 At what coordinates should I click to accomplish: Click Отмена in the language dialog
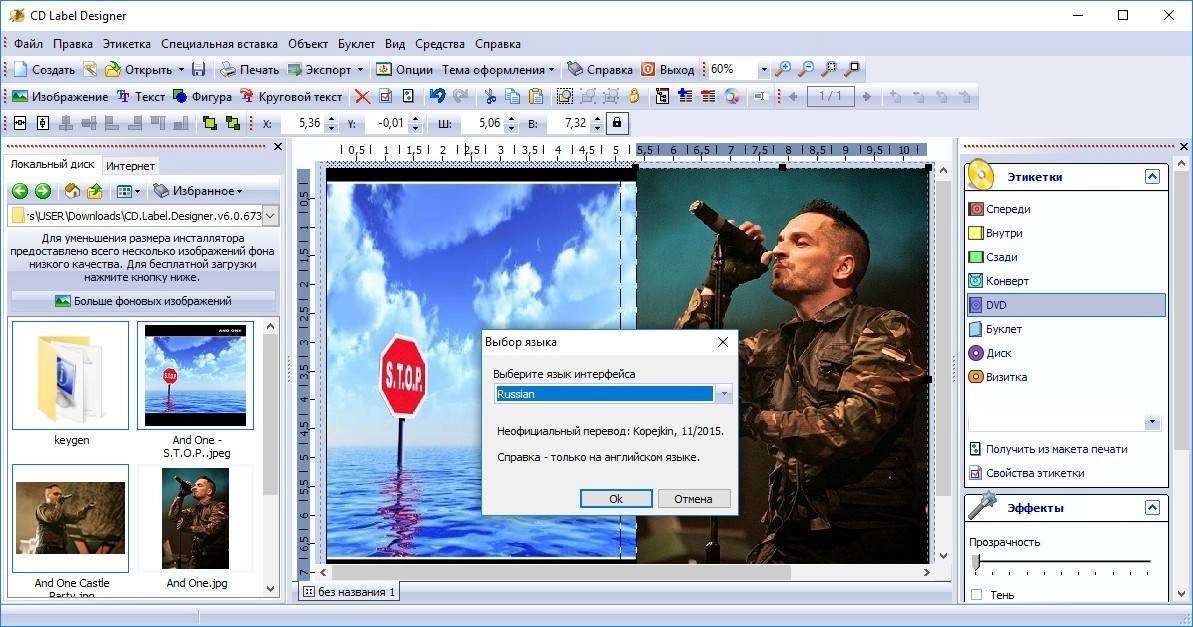click(693, 498)
